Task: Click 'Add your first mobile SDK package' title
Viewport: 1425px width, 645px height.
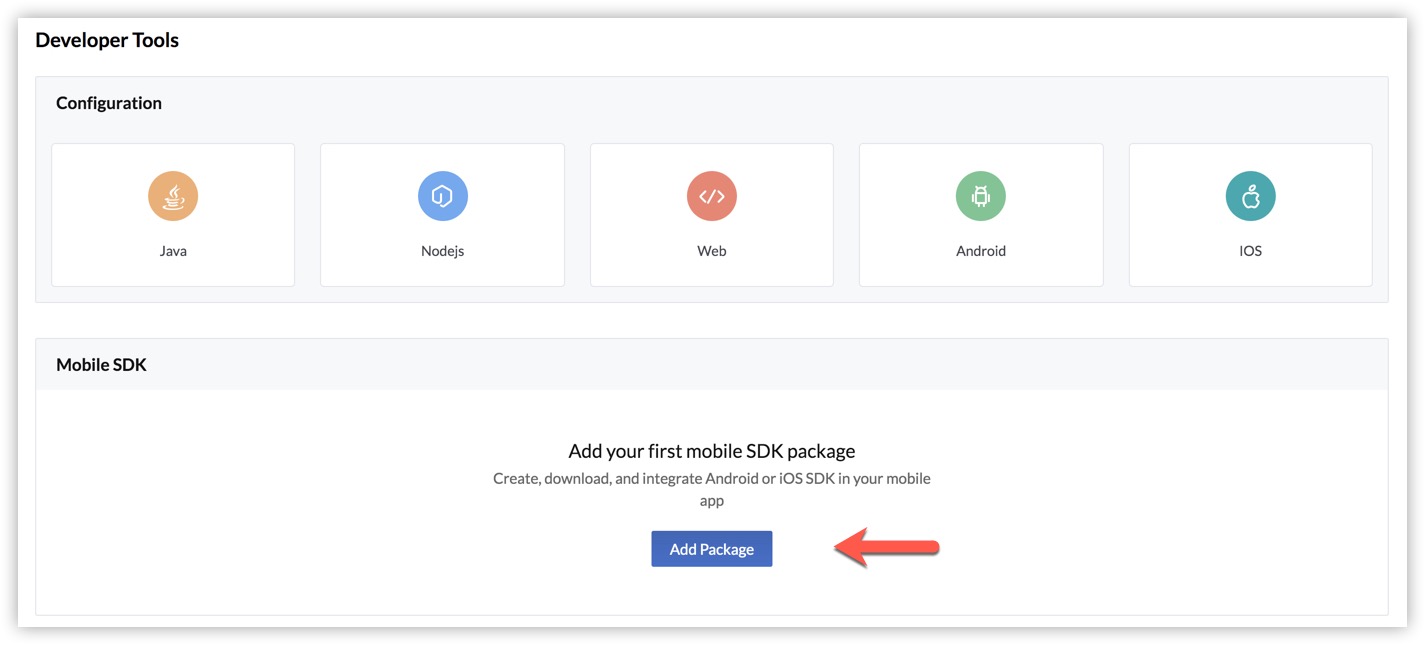Action: click(712, 451)
